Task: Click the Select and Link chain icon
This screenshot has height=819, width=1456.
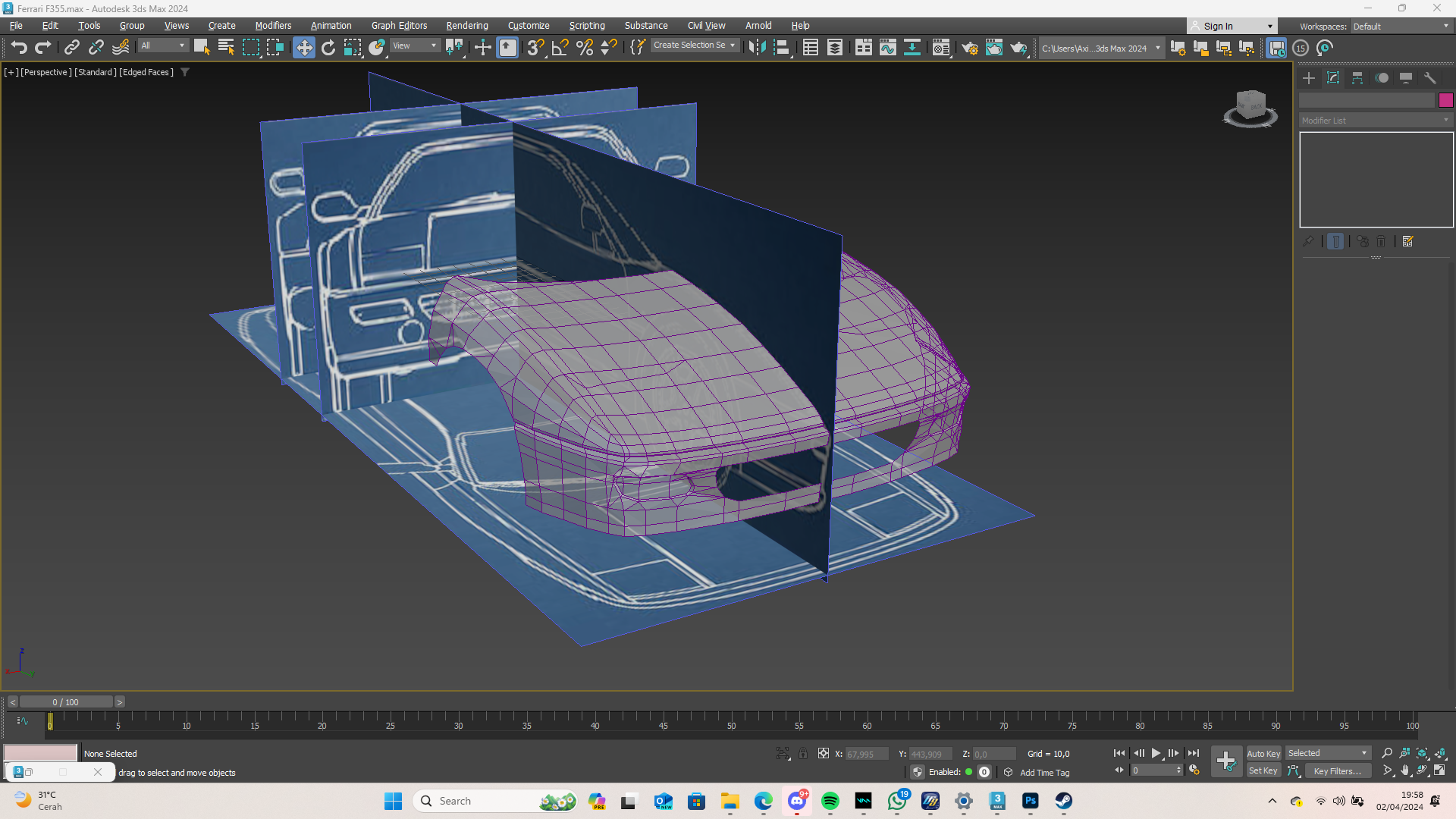Action: point(71,48)
